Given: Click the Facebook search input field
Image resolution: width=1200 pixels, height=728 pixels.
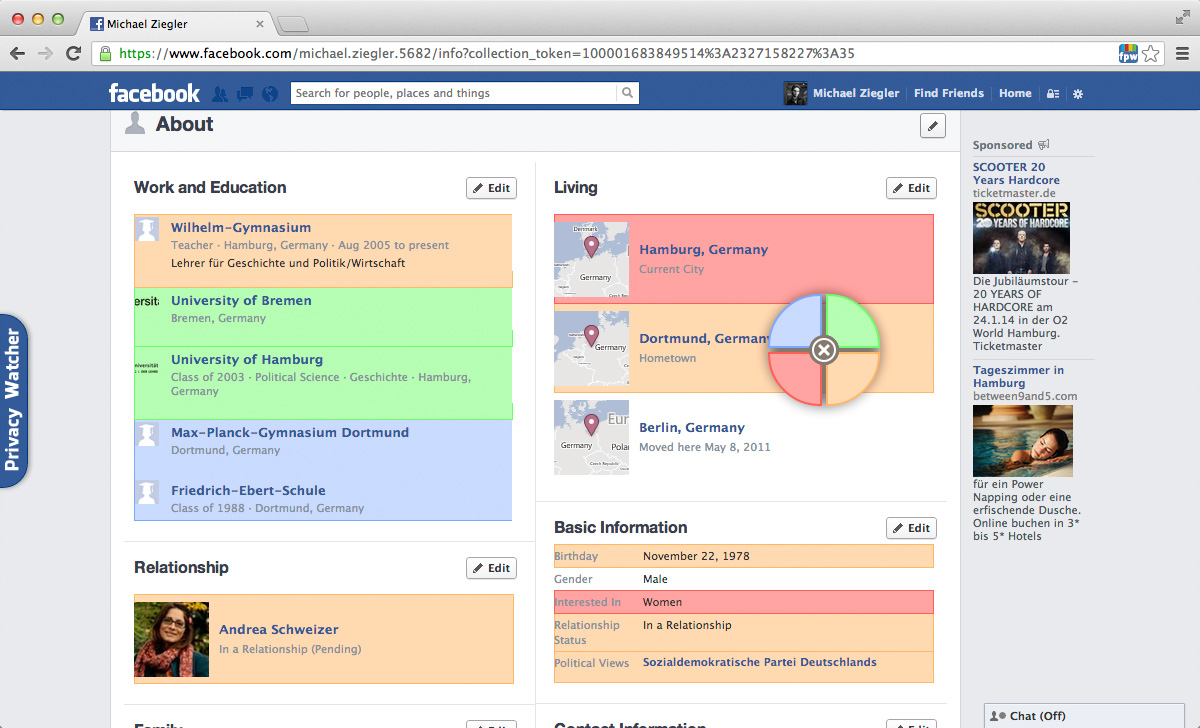Looking at the screenshot, I should [x=453, y=93].
